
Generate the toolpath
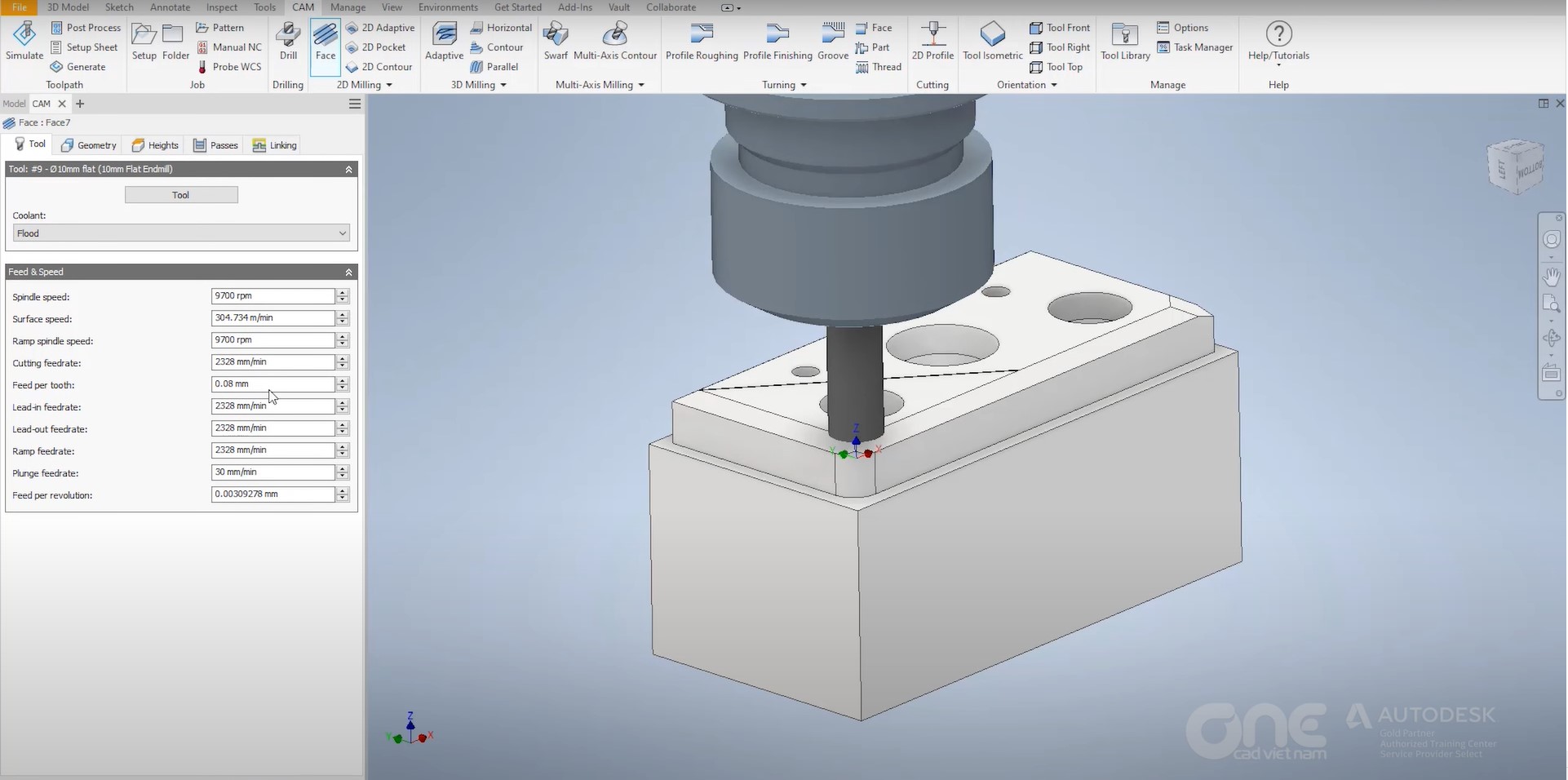point(78,67)
